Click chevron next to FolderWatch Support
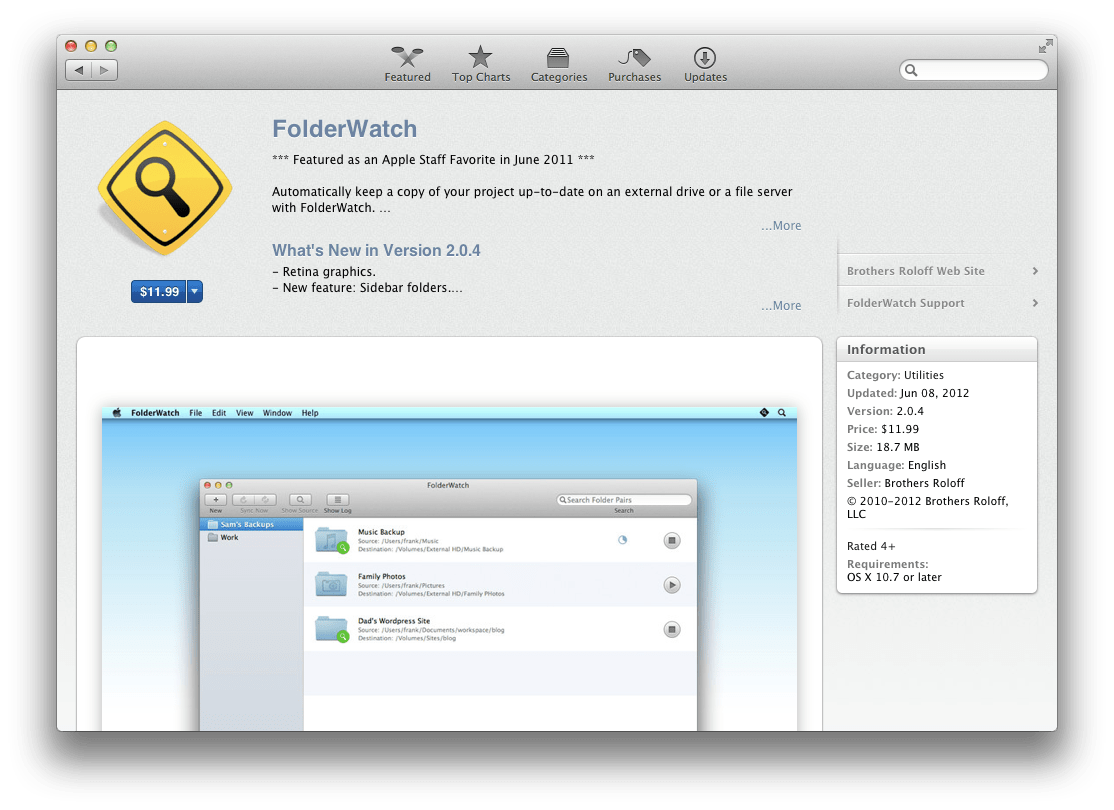 pyautogui.click(x=1035, y=303)
